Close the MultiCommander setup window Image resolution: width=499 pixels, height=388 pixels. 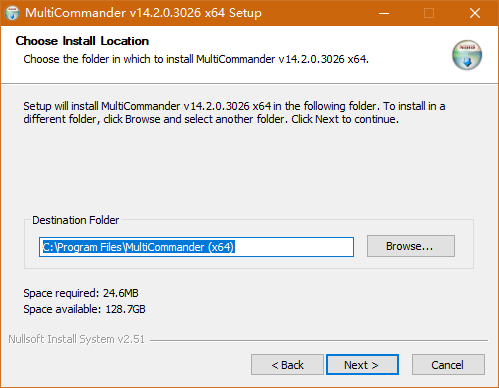click(x=475, y=13)
